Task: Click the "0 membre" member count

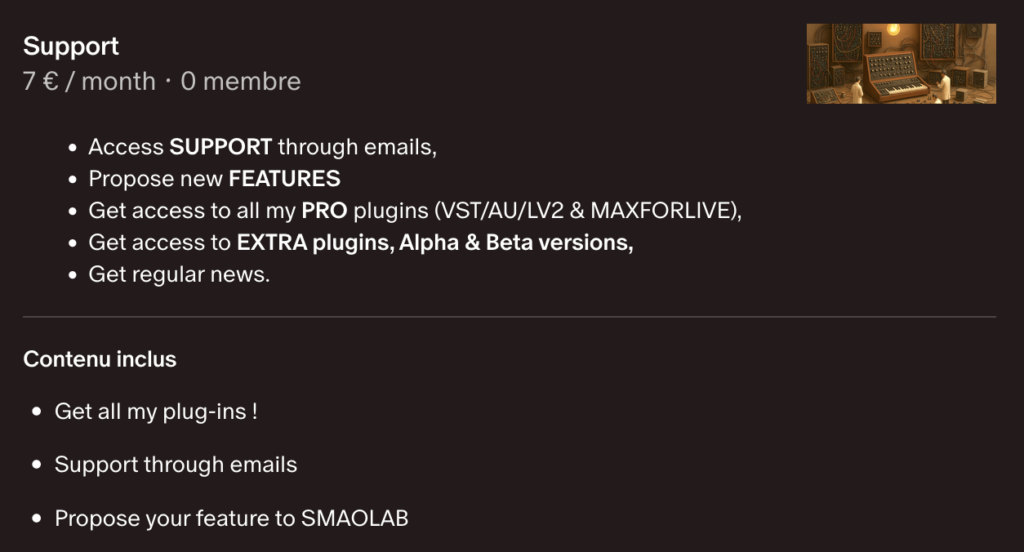Action: pos(240,81)
